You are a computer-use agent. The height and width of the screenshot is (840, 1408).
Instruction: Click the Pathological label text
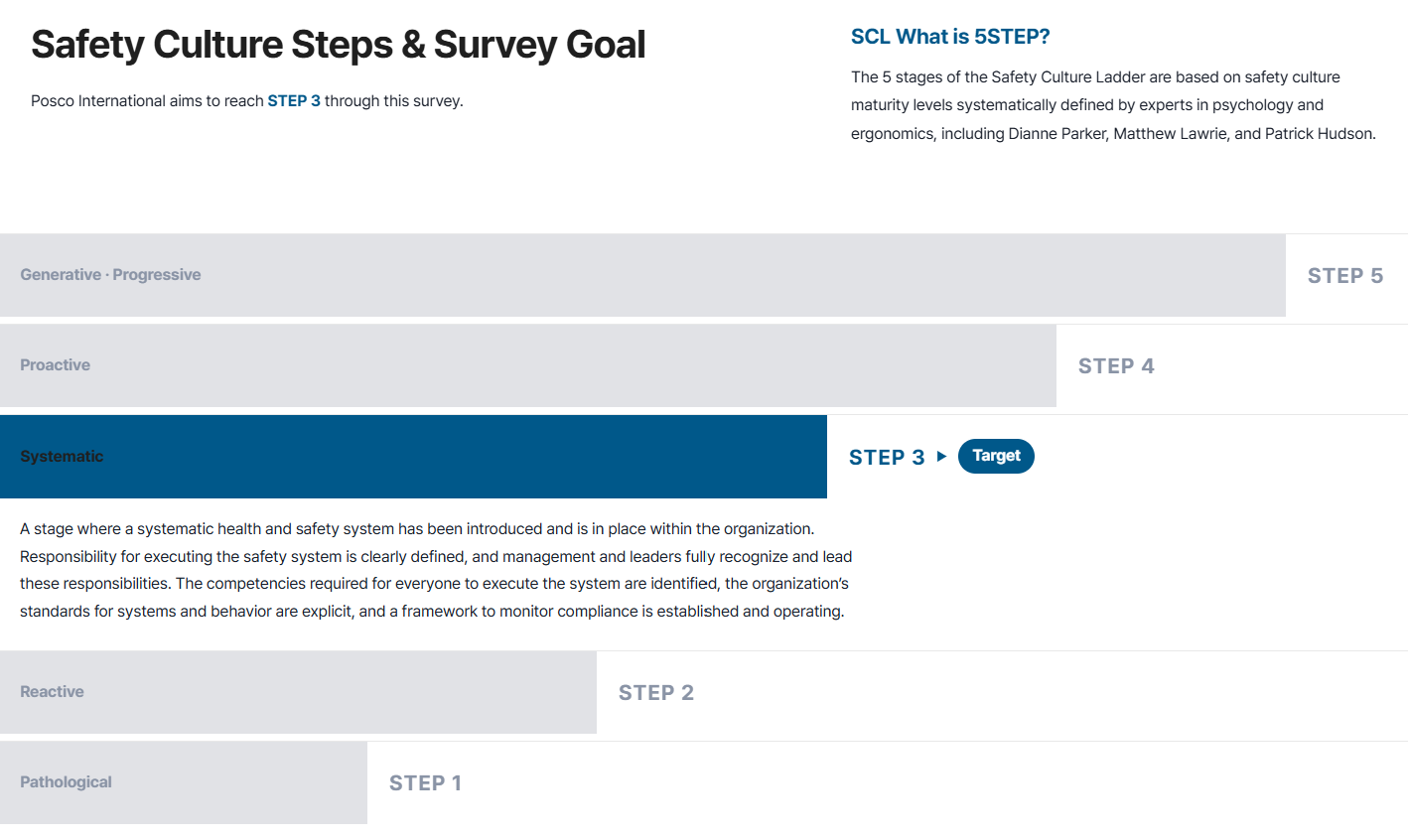(x=66, y=782)
